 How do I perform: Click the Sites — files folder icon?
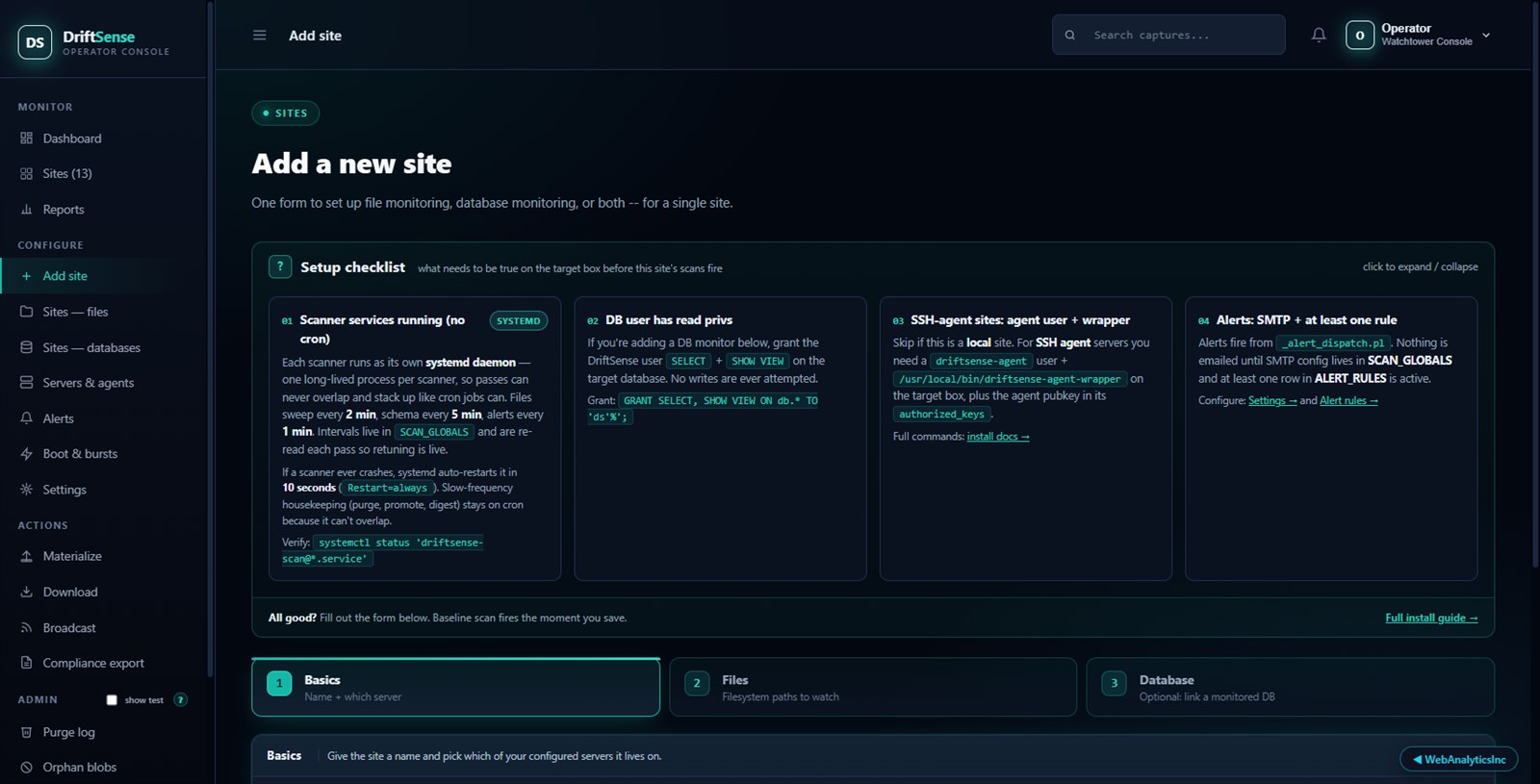[x=26, y=312]
